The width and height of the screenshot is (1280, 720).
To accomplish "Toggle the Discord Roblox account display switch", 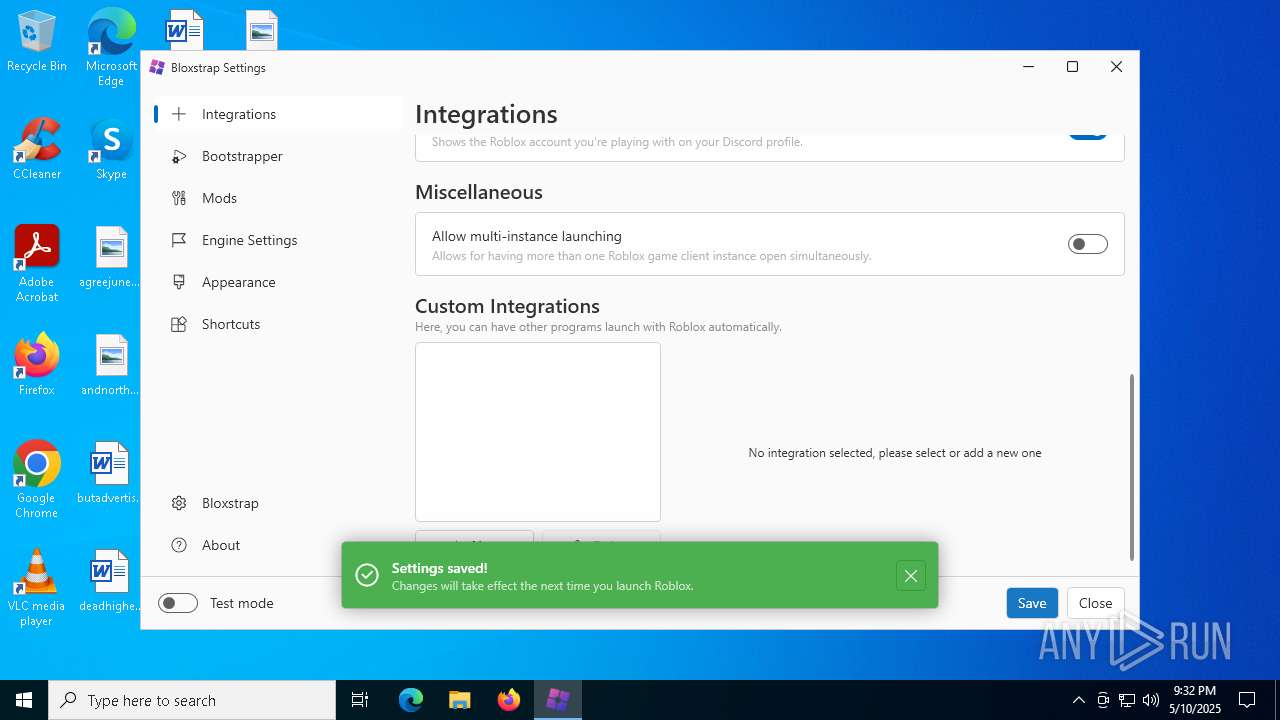I will click(1088, 135).
